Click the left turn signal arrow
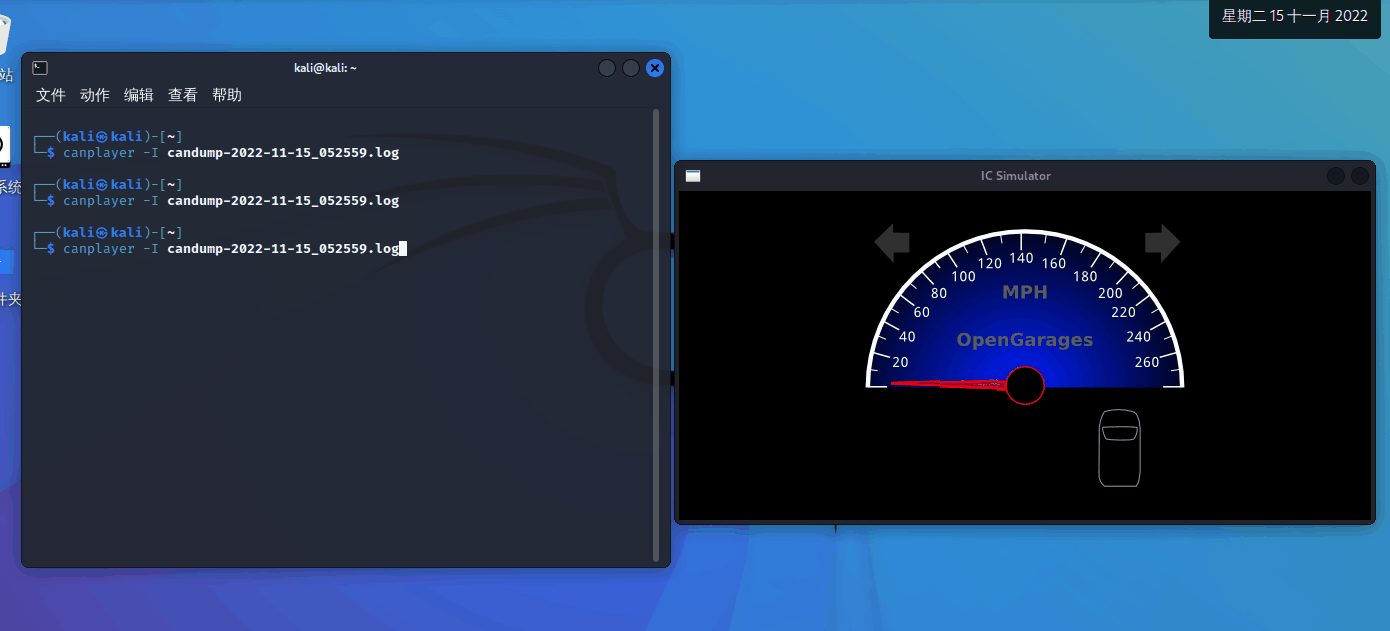The height and width of the screenshot is (631, 1390). click(x=892, y=243)
